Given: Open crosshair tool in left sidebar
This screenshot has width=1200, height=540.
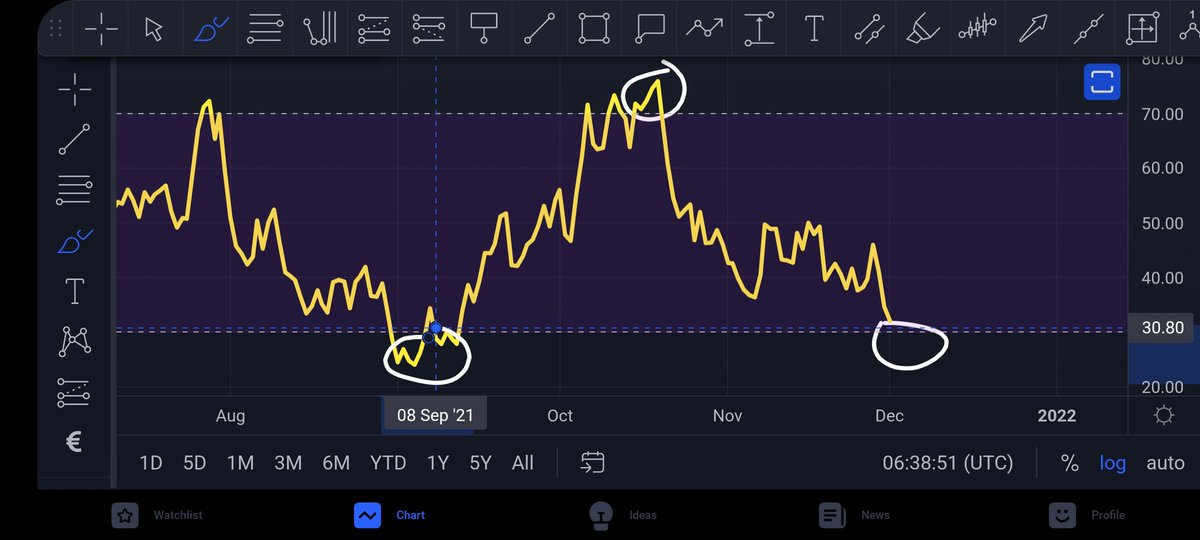Looking at the screenshot, I should click(x=75, y=91).
